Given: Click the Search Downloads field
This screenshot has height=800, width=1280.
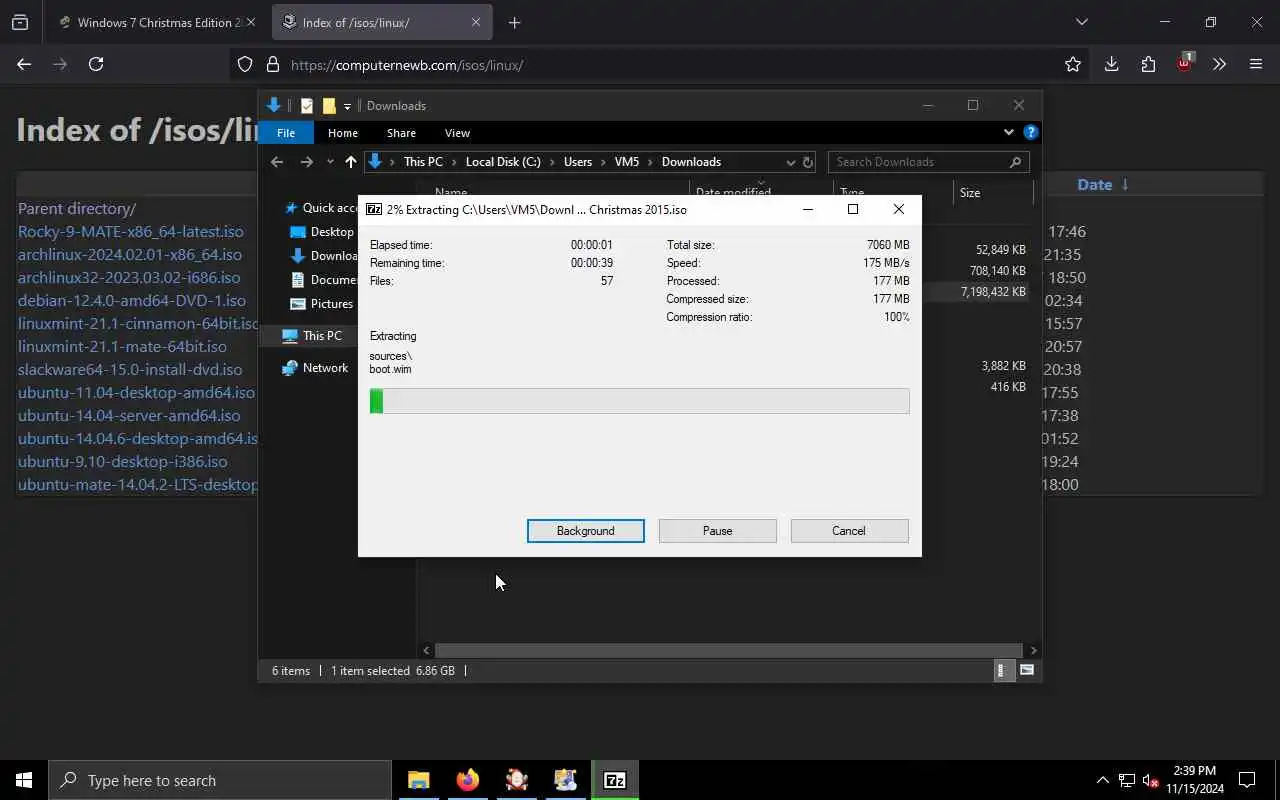Looking at the screenshot, I should [928, 162].
